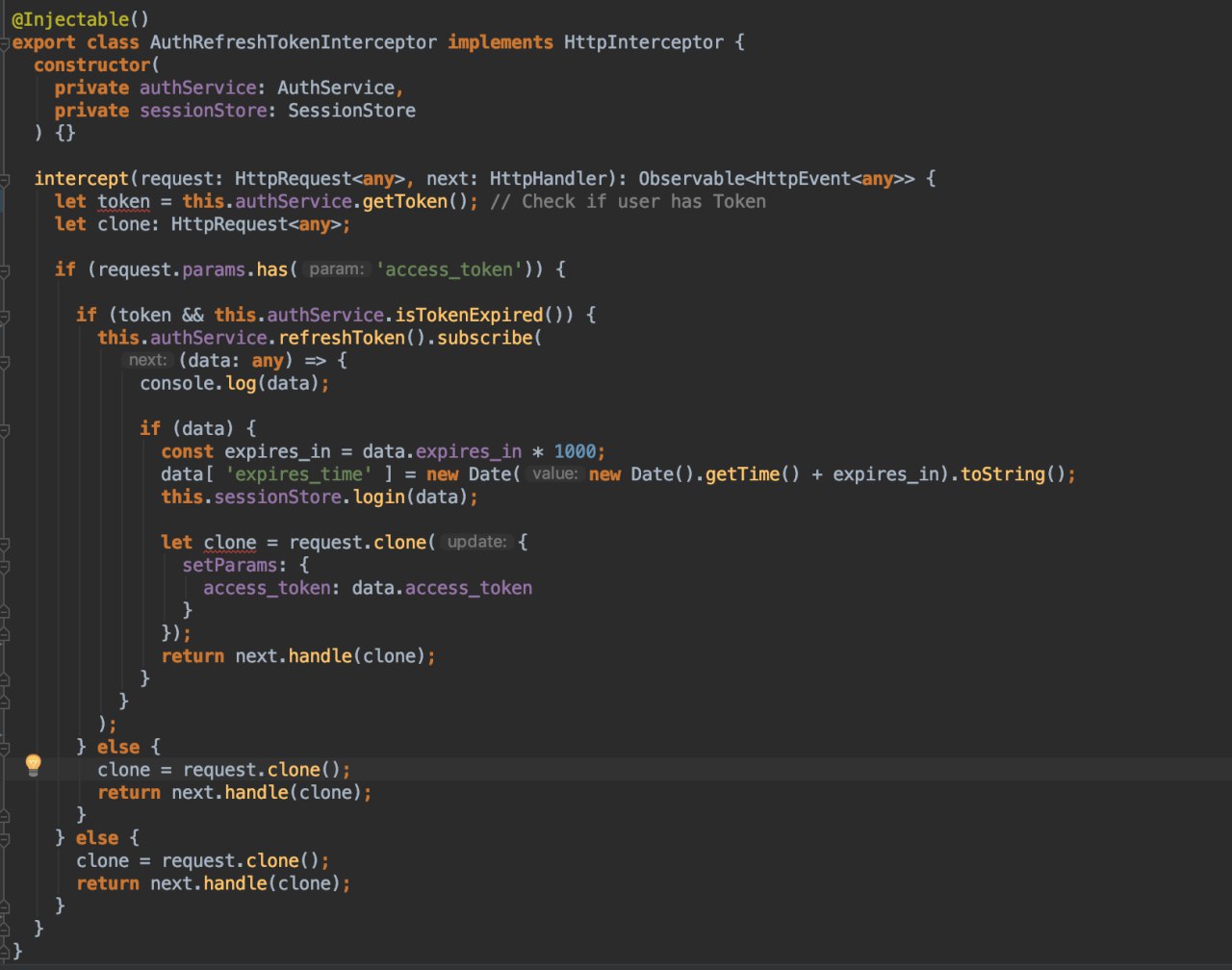The width and height of the screenshot is (1232, 970).
Task: Click the constructor keyword
Action: coord(91,65)
